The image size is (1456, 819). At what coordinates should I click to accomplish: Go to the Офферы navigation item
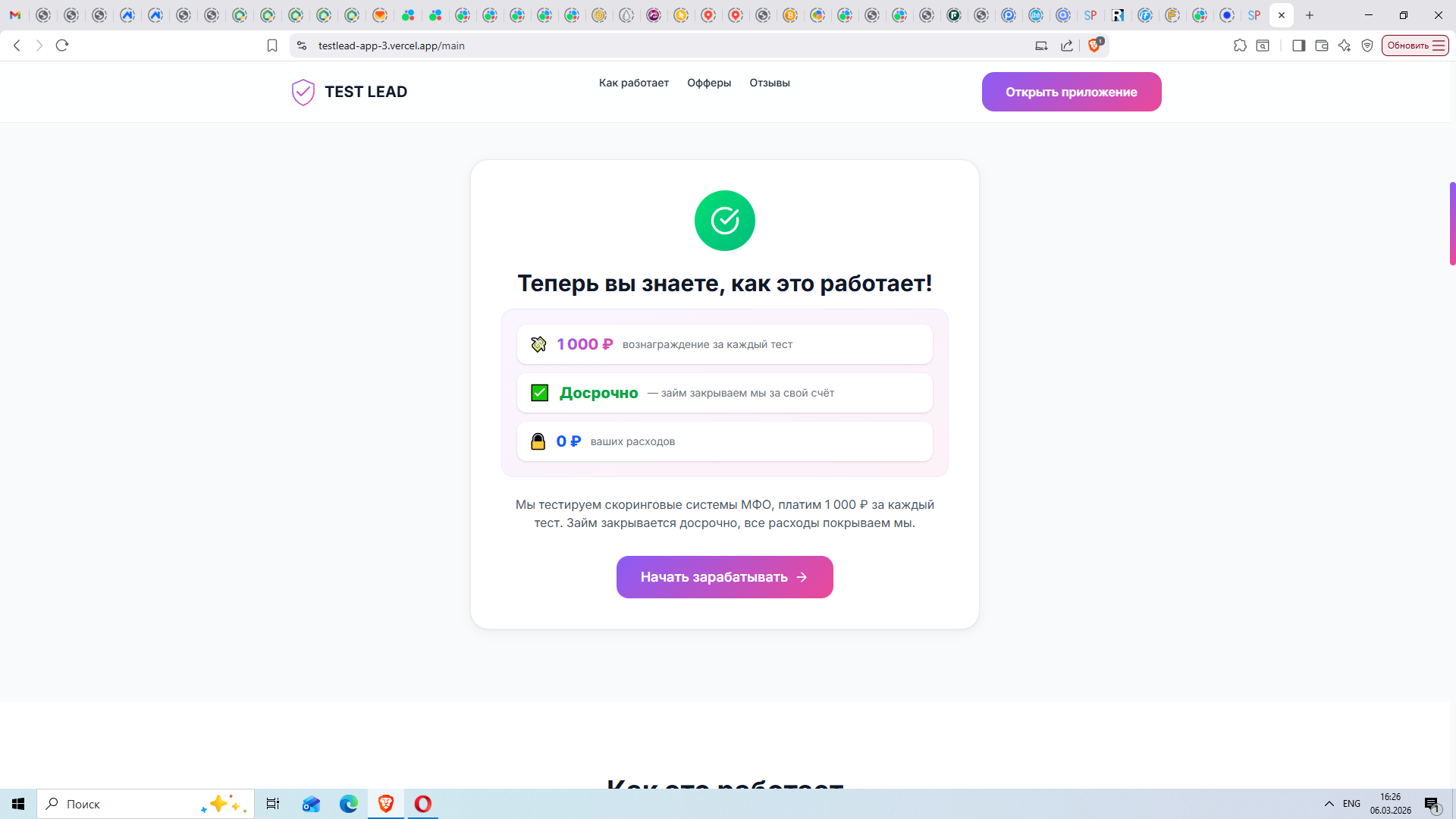point(709,83)
